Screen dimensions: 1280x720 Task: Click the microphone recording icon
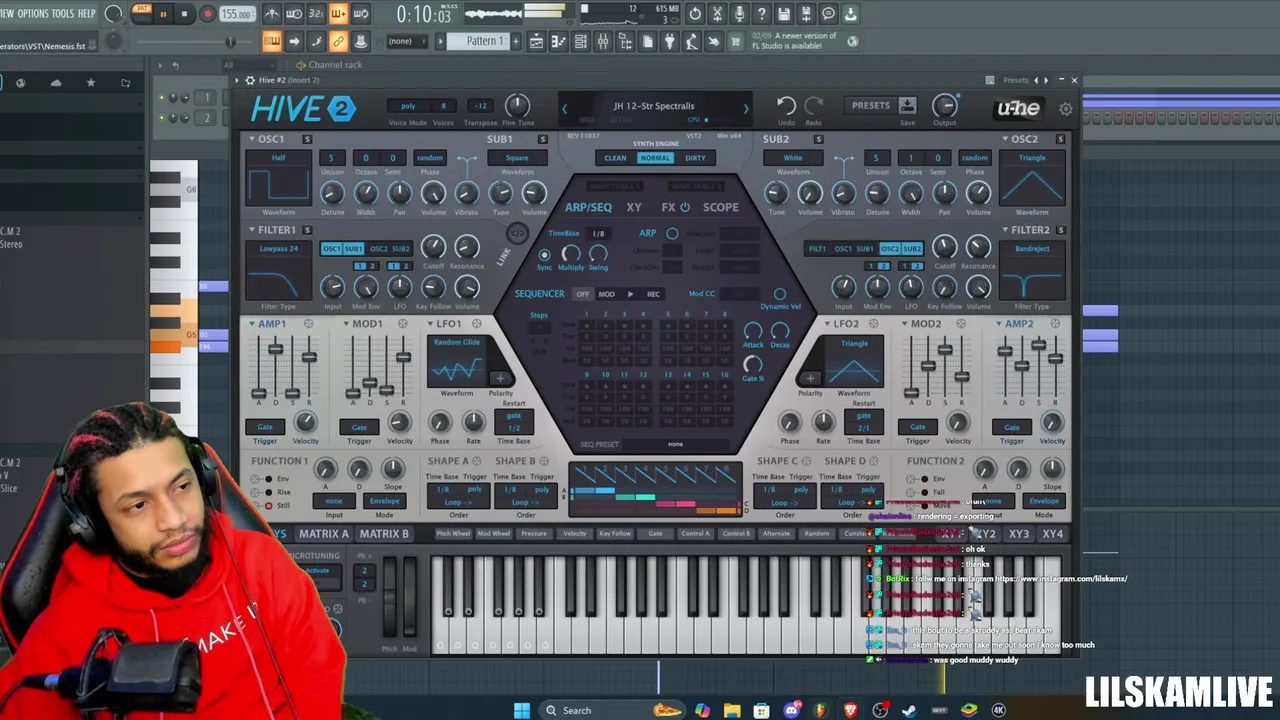point(739,14)
